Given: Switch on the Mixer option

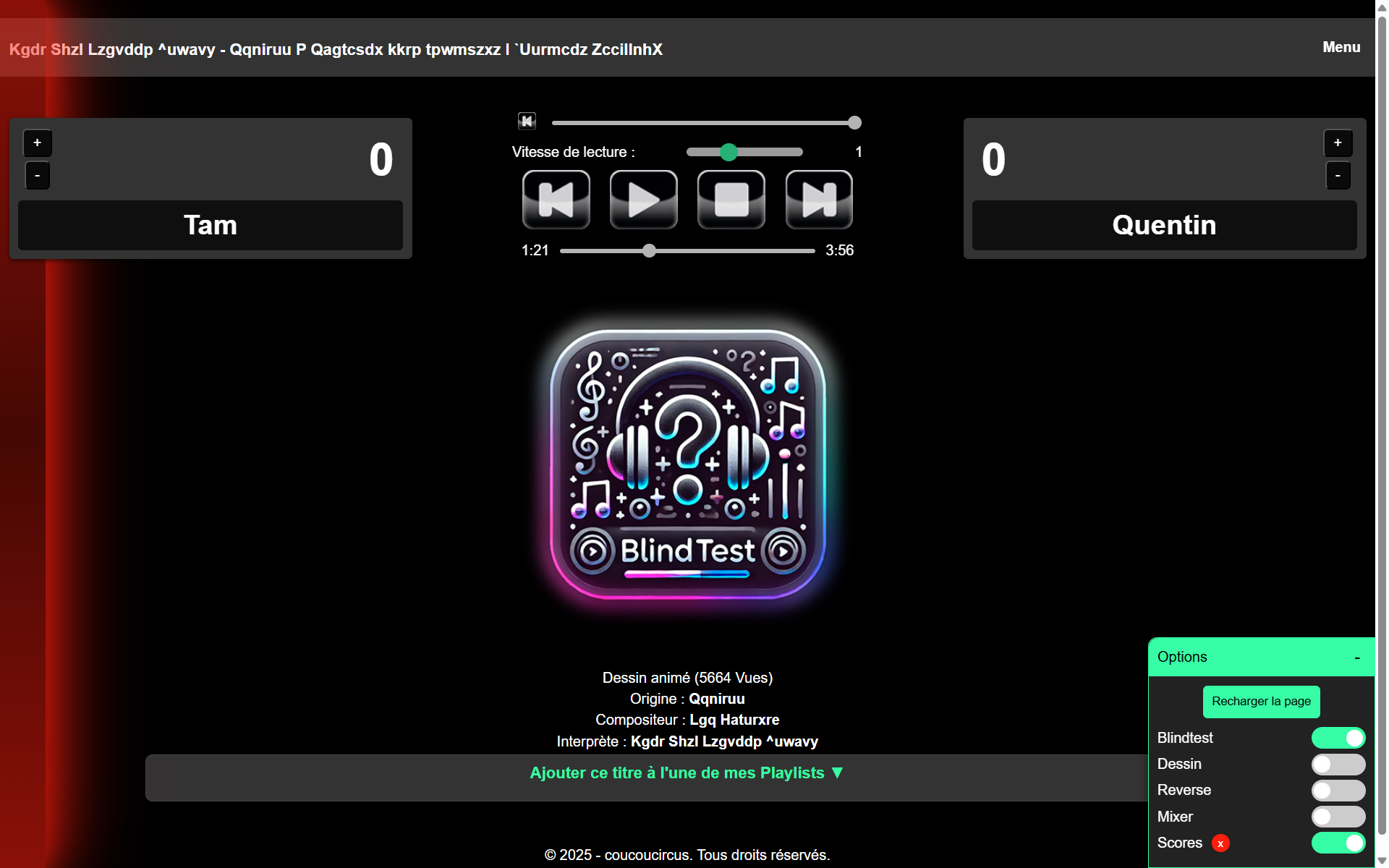Looking at the screenshot, I should point(1338,817).
